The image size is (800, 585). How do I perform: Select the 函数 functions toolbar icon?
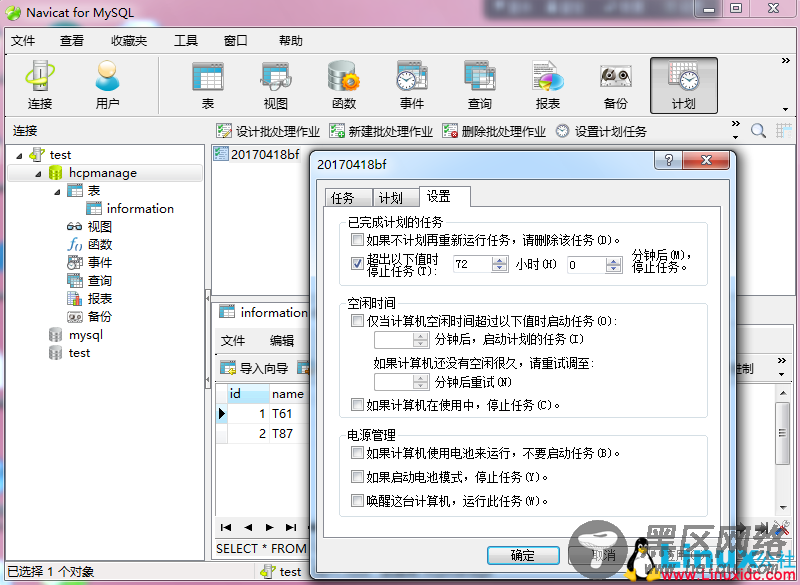(x=343, y=85)
